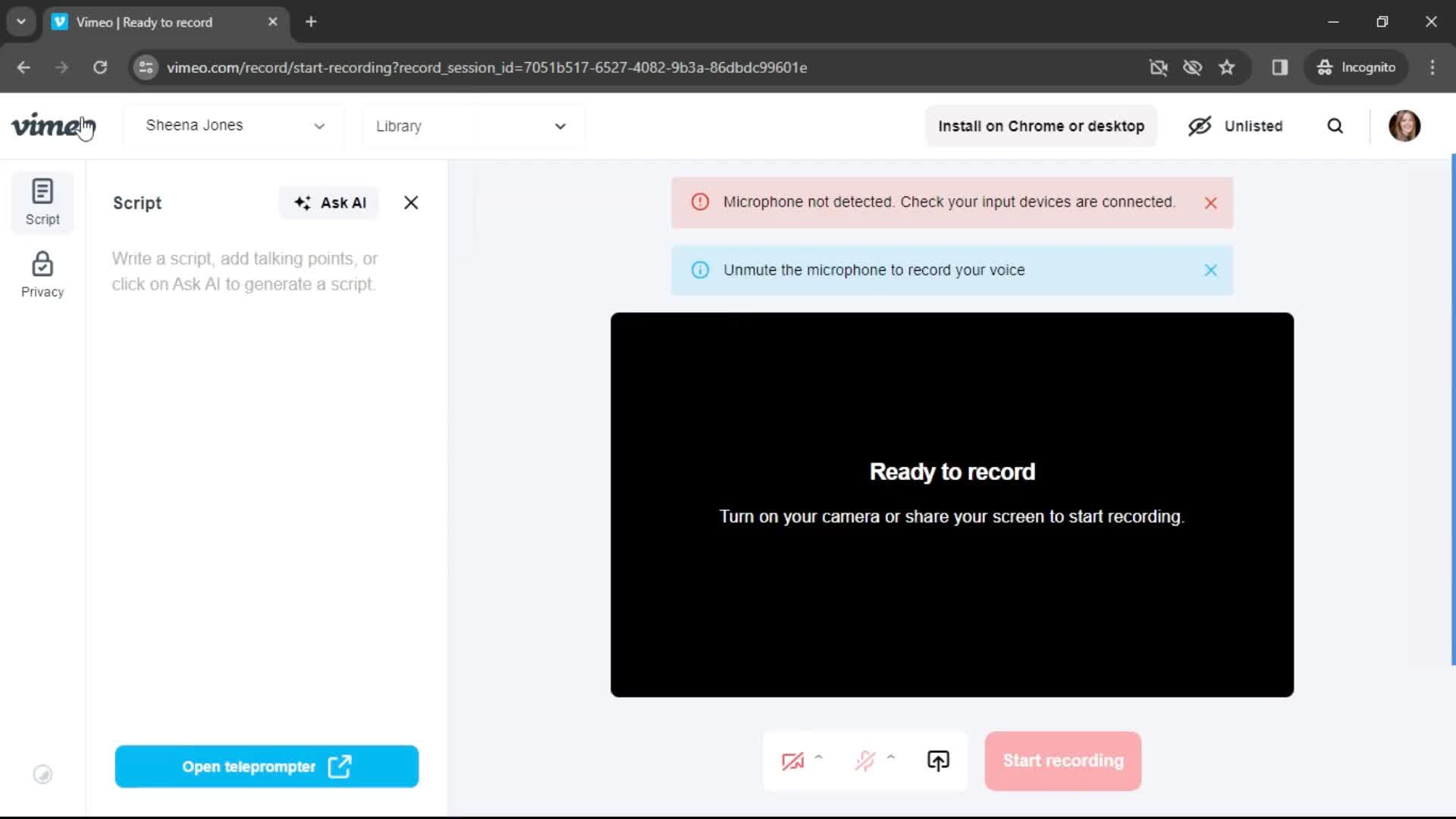
Task: Click the blue info icon in unmute notice
Action: 700,270
